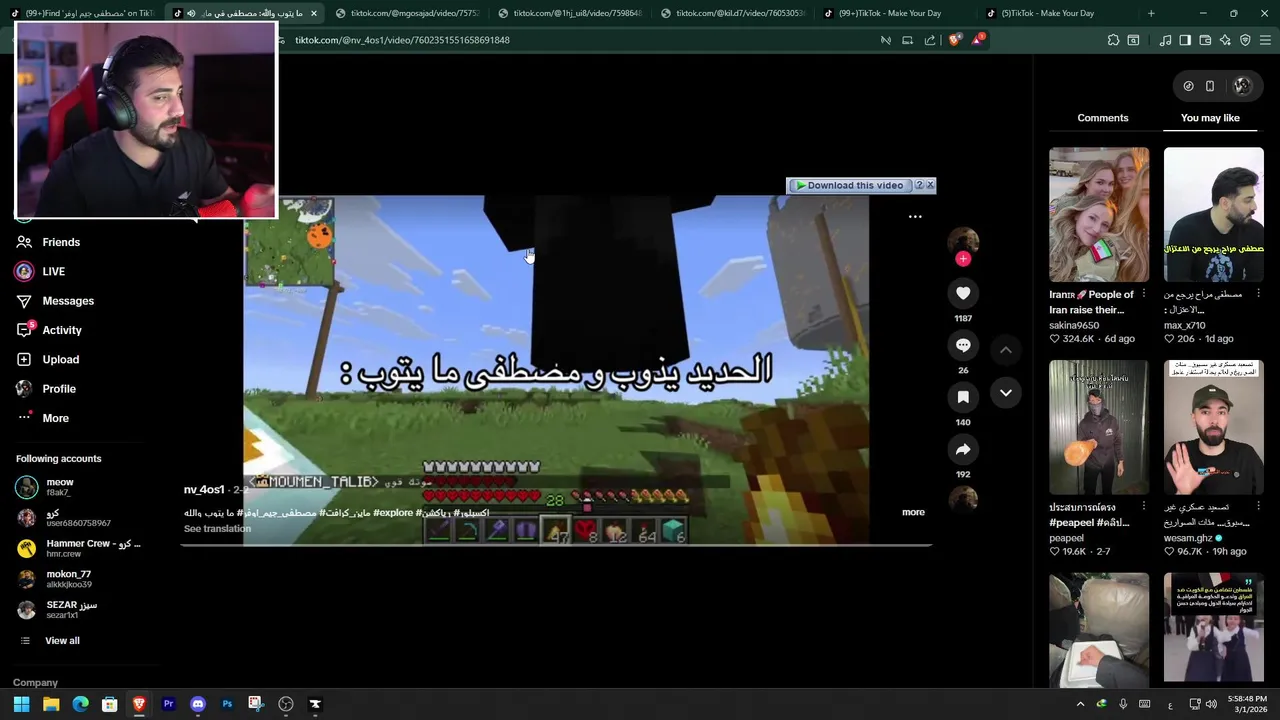Click See translation under the caption
This screenshot has height=720, width=1280.
[x=217, y=529]
